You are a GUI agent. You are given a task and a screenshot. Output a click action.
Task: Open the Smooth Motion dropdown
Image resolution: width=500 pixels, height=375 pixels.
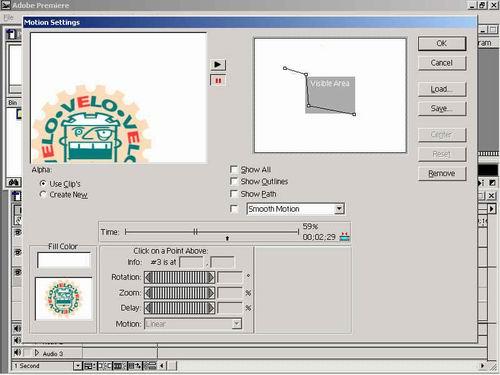click(x=339, y=209)
